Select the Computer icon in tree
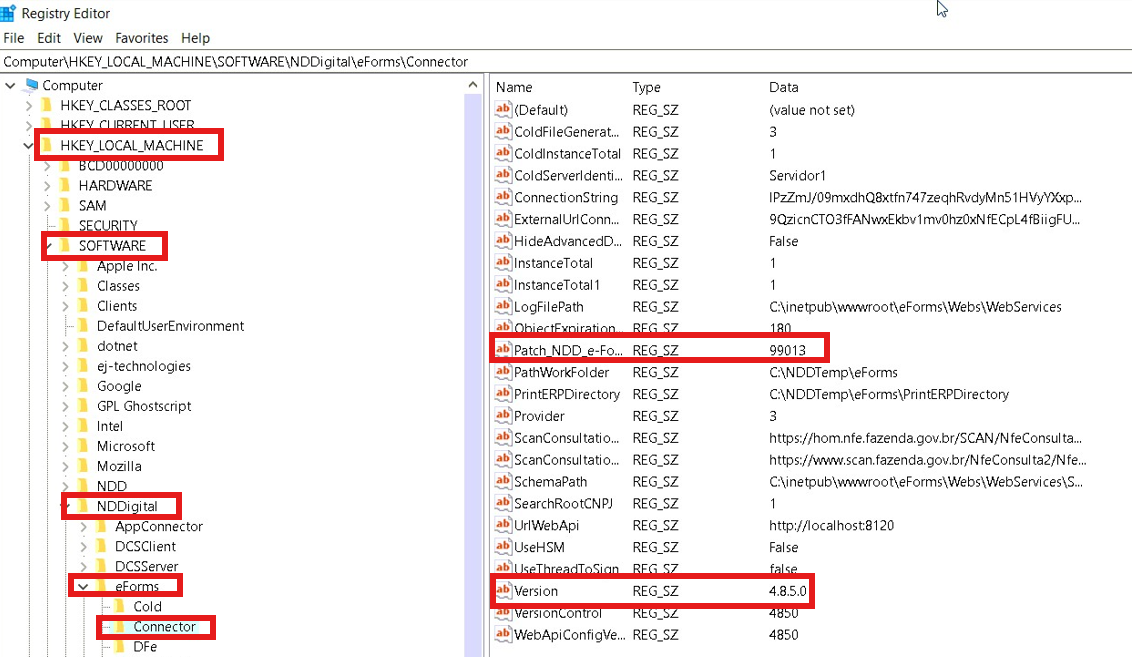The width and height of the screenshot is (1132, 657). 31,85
